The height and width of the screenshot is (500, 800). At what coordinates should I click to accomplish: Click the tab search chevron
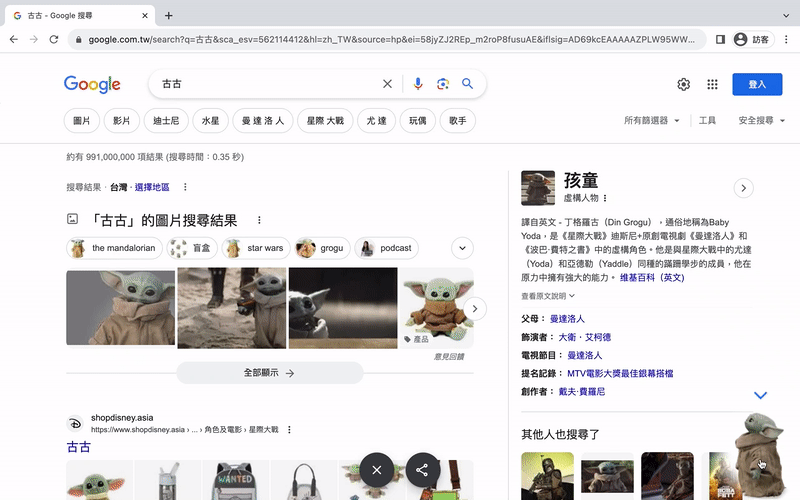(x=786, y=16)
